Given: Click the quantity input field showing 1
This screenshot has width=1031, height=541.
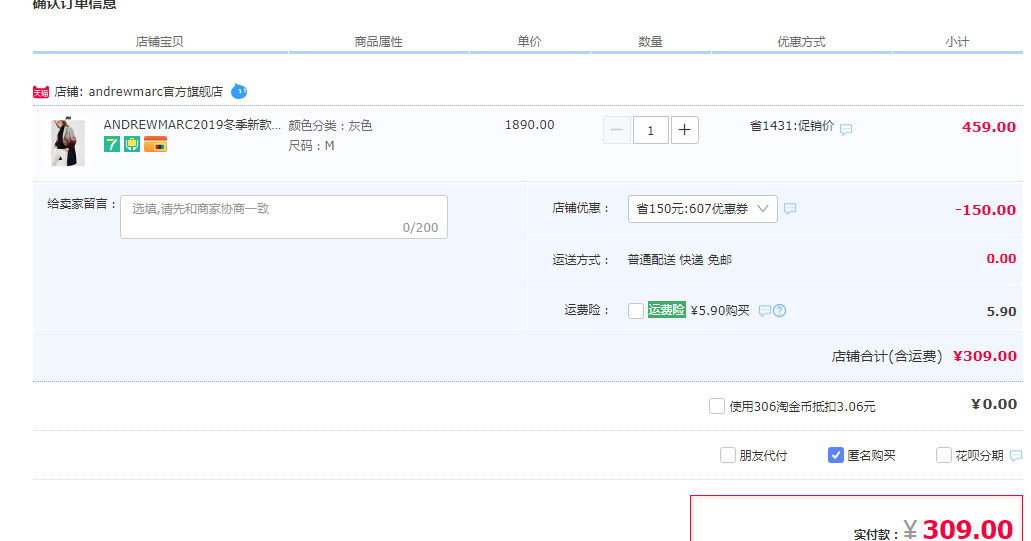Looking at the screenshot, I should coord(651,130).
